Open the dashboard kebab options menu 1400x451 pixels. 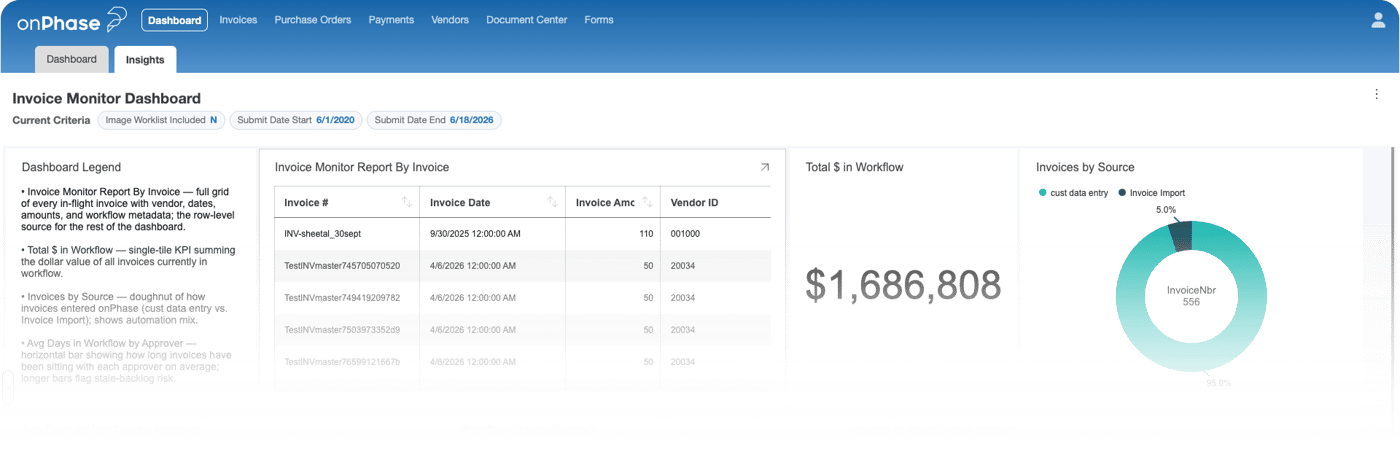[1377, 94]
